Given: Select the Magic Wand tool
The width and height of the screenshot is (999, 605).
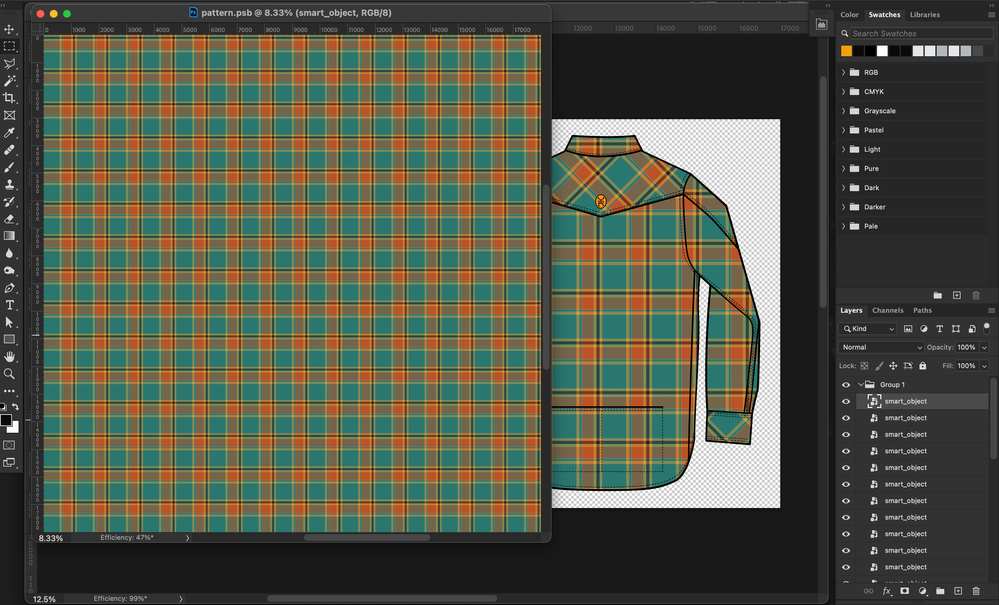Looking at the screenshot, I should click(x=10, y=81).
